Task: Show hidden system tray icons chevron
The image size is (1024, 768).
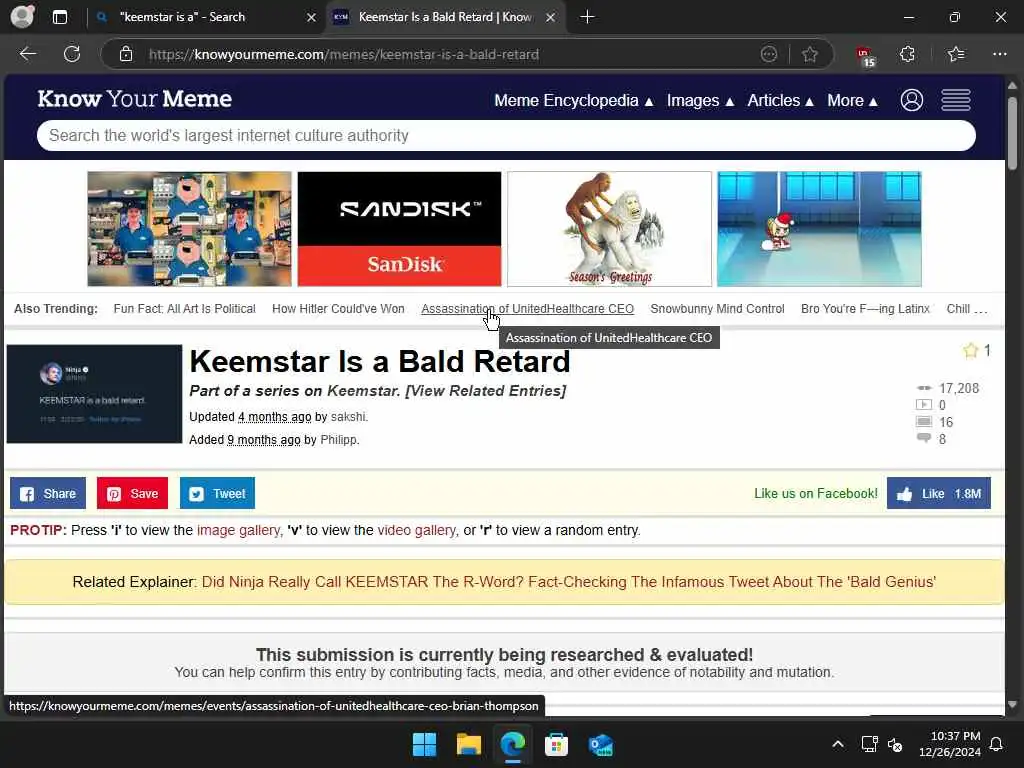Action: coord(838,744)
